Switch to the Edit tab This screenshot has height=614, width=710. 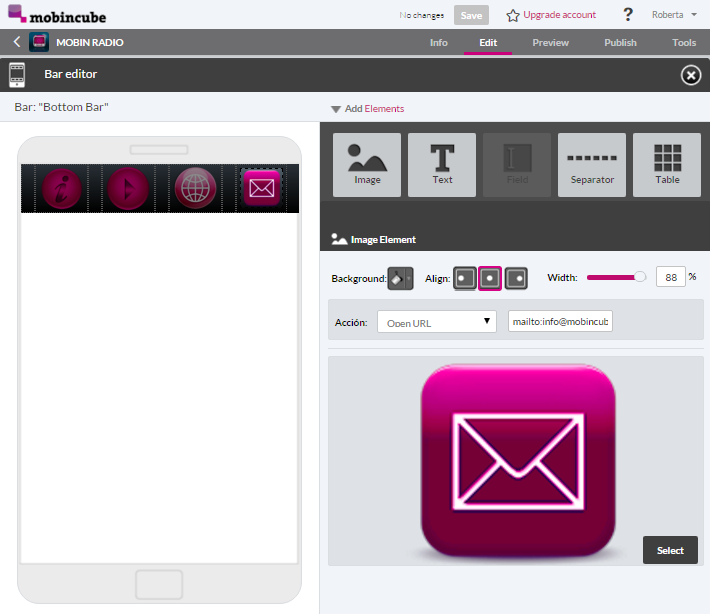click(488, 43)
